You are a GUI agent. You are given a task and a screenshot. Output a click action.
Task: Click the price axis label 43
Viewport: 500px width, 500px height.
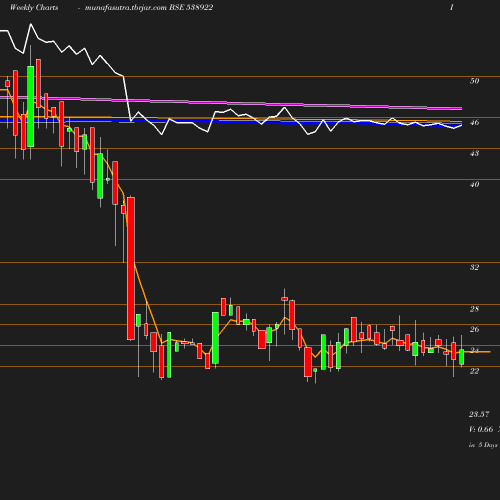pos(474,153)
